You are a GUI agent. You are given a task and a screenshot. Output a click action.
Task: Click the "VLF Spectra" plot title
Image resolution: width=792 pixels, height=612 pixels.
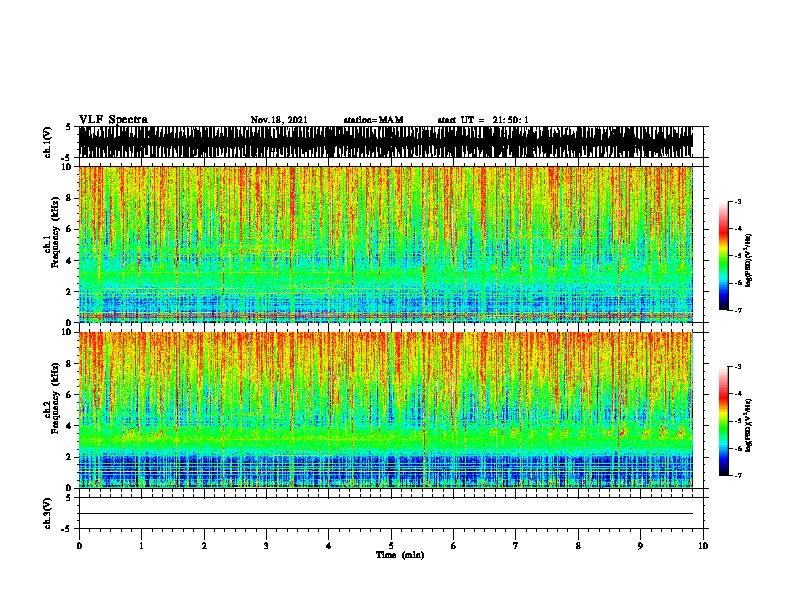[113, 120]
